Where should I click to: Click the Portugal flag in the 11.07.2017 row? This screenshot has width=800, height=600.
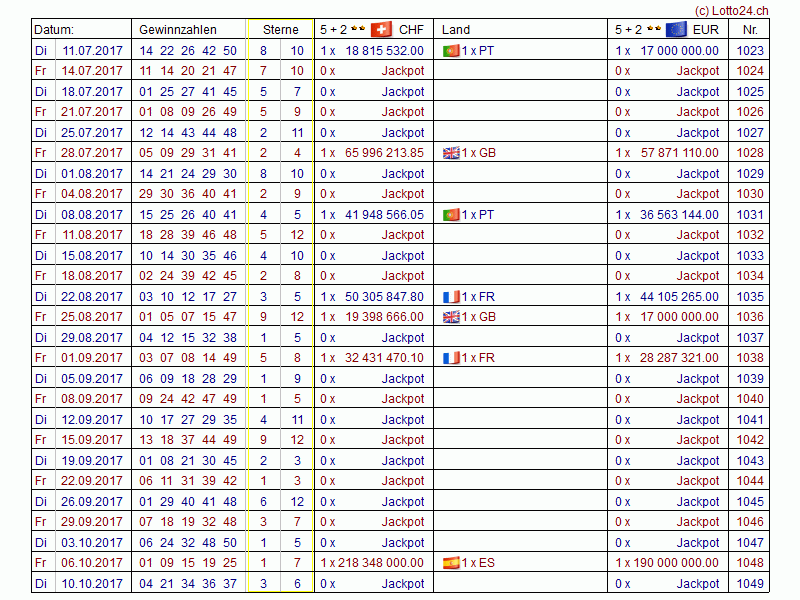[x=451, y=50]
